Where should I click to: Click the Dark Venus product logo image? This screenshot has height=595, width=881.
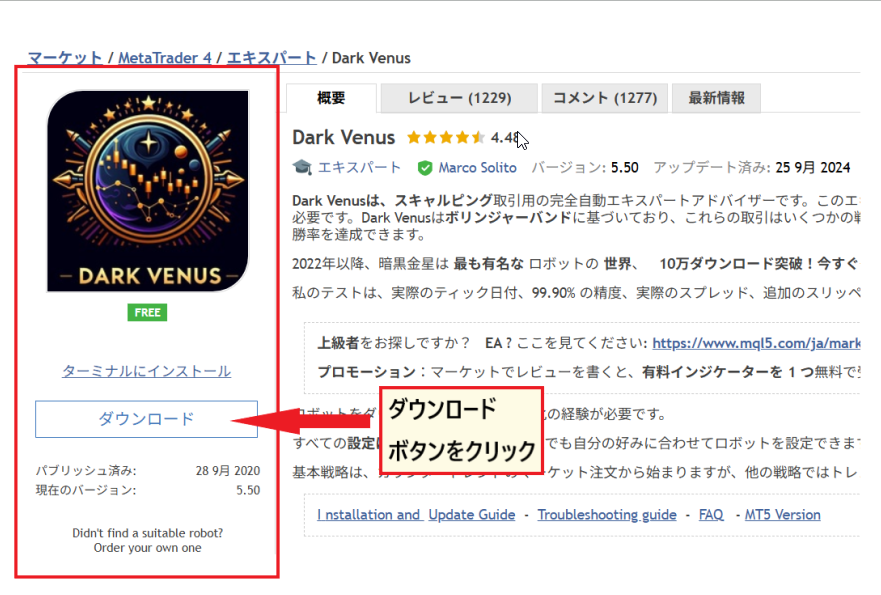(x=148, y=191)
